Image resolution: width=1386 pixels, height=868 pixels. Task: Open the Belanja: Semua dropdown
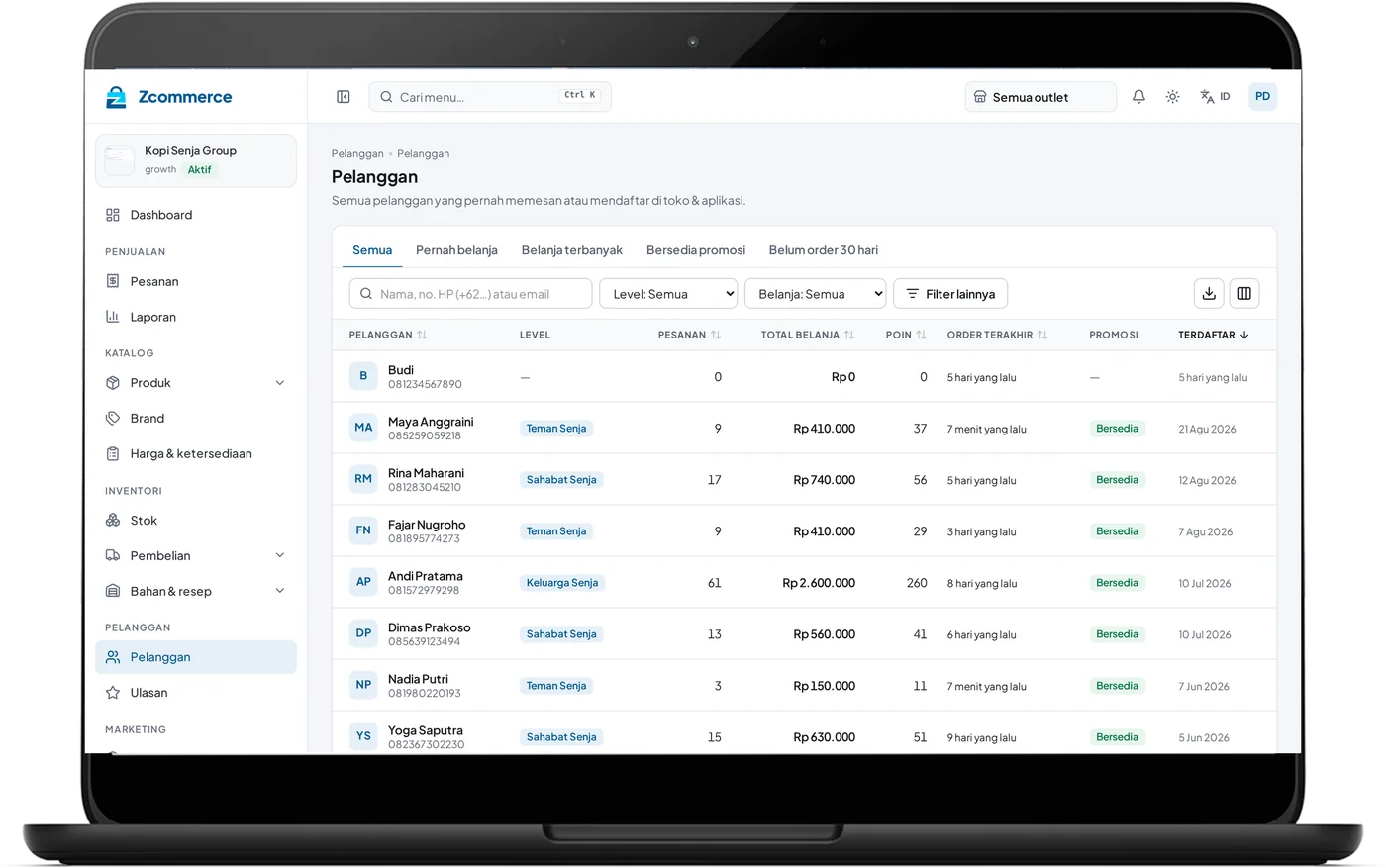815,294
